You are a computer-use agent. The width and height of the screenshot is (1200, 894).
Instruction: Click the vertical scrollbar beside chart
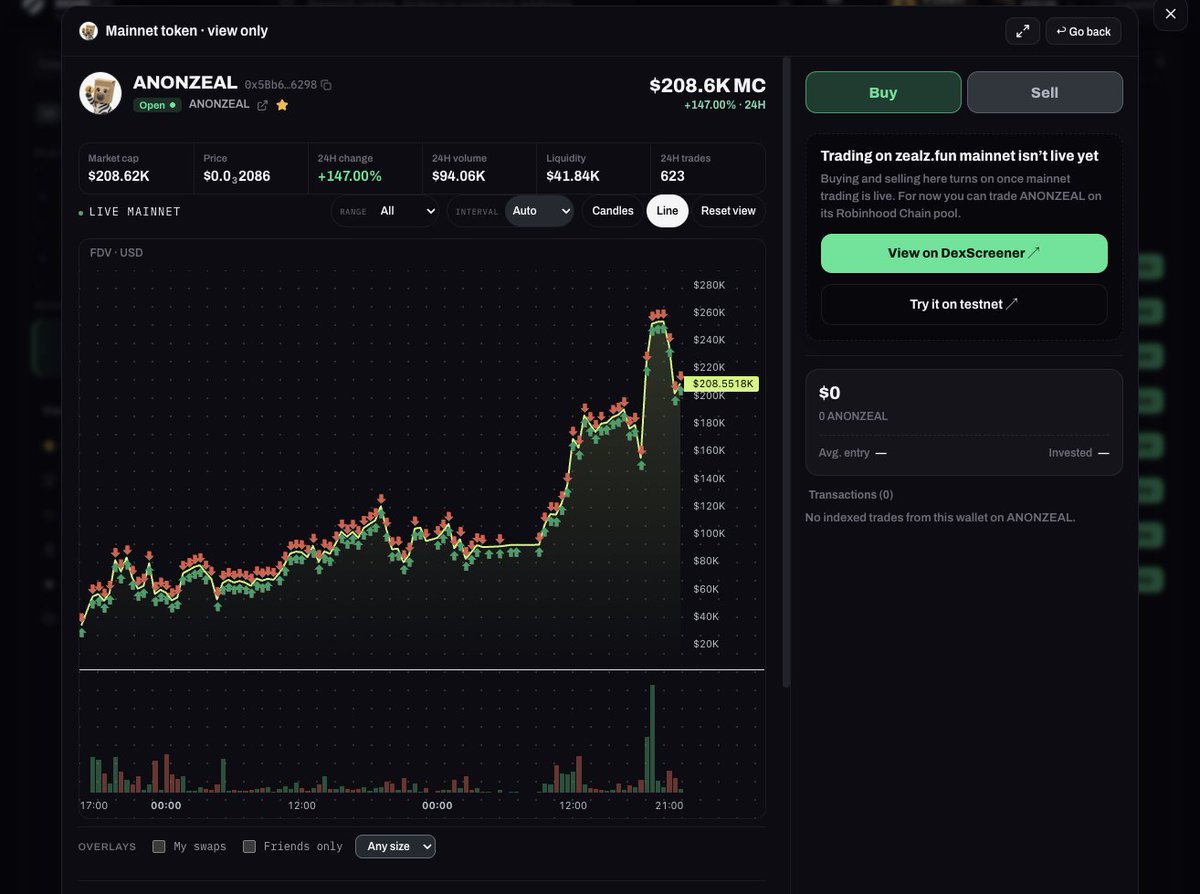(x=786, y=372)
